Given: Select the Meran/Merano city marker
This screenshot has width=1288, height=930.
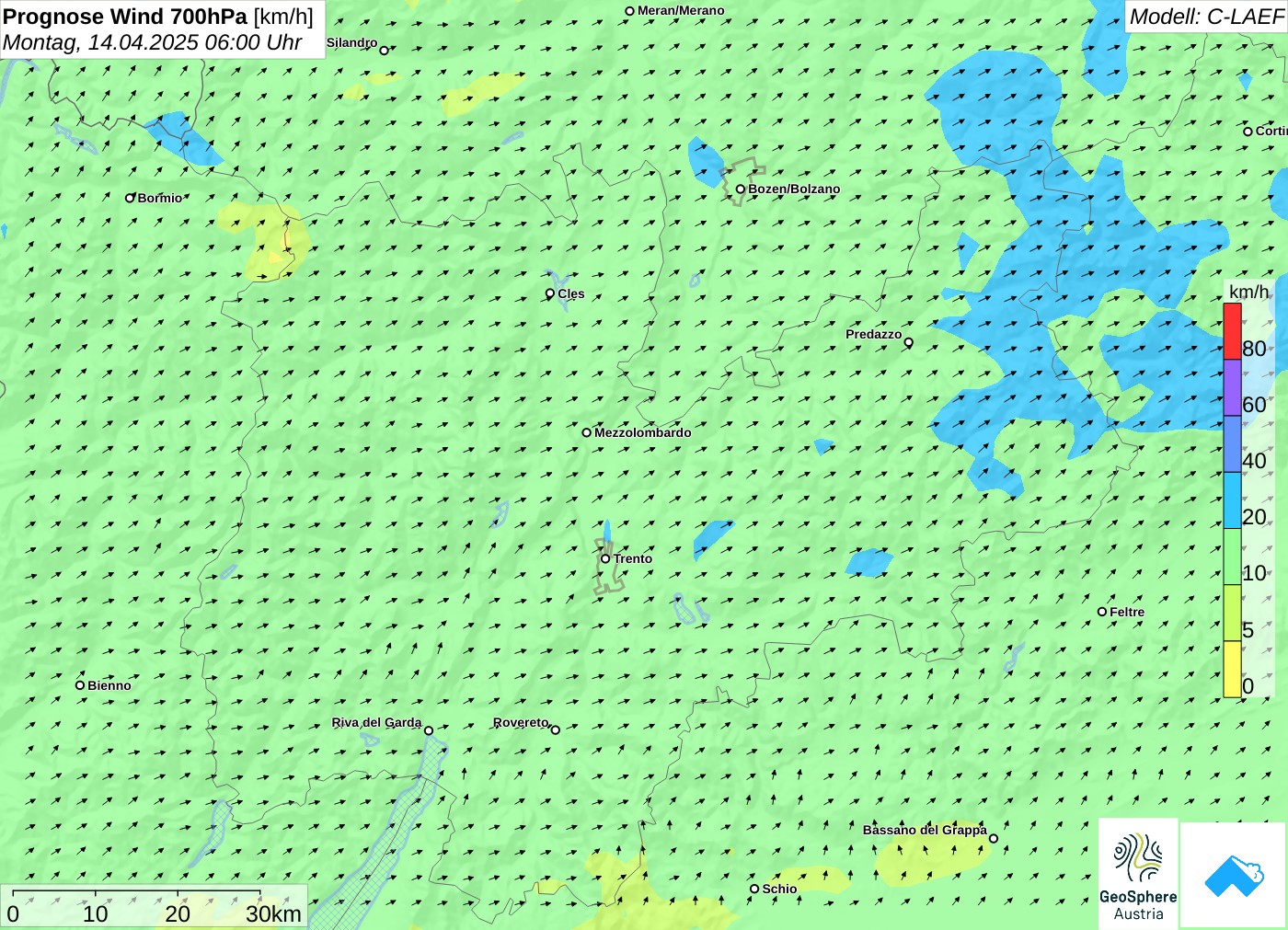Looking at the screenshot, I should tap(629, 11).
